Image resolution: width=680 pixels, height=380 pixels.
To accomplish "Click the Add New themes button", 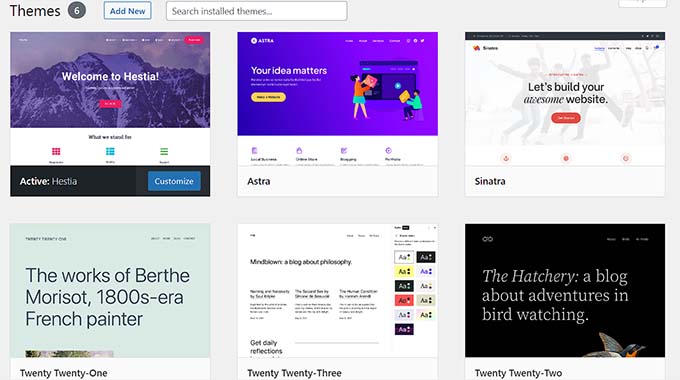I will coord(128,11).
